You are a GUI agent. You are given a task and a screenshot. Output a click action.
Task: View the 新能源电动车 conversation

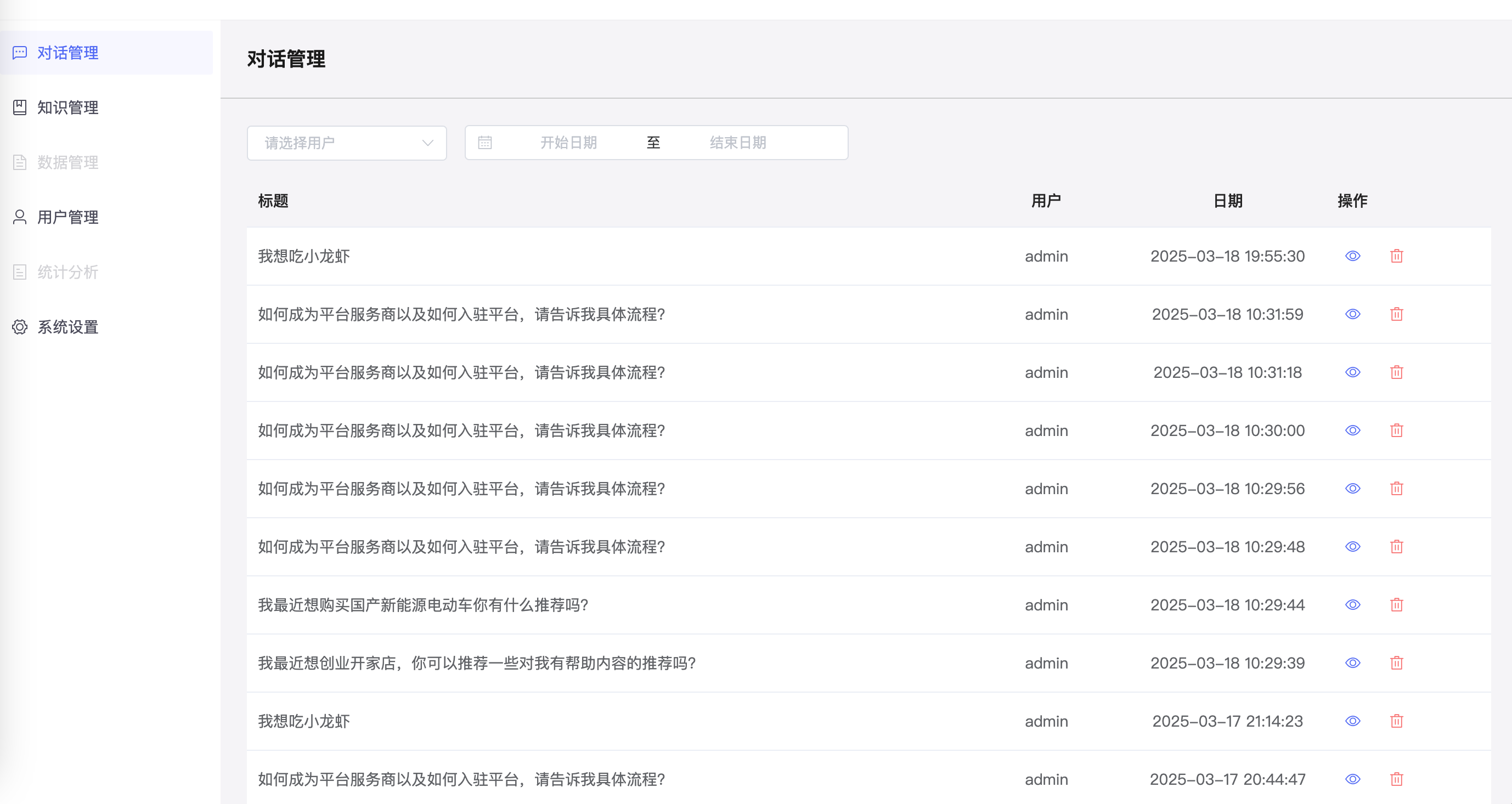[1352, 604]
